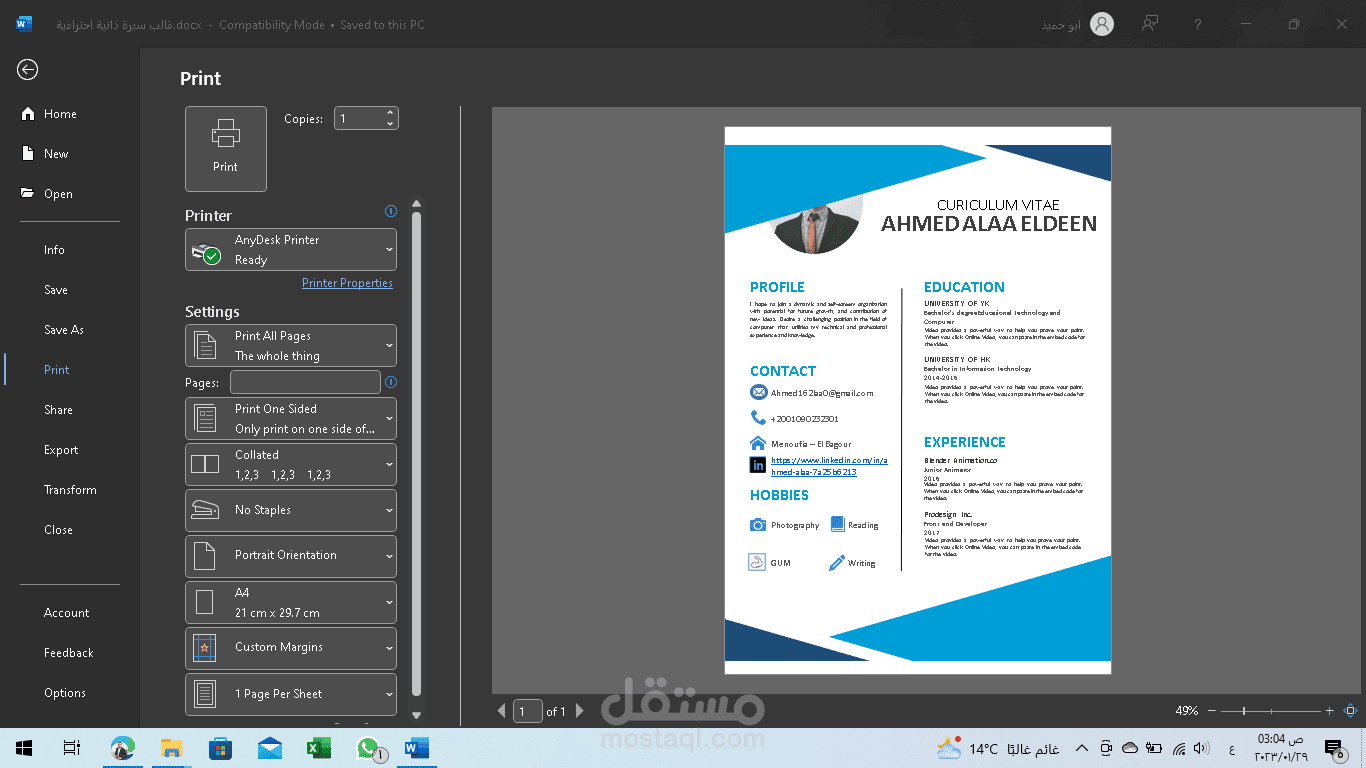The width and height of the screenshot is (1366, 768).
Task: Click the user account avatar icon
Action: pyautogui.click(x=1102, y=25)
